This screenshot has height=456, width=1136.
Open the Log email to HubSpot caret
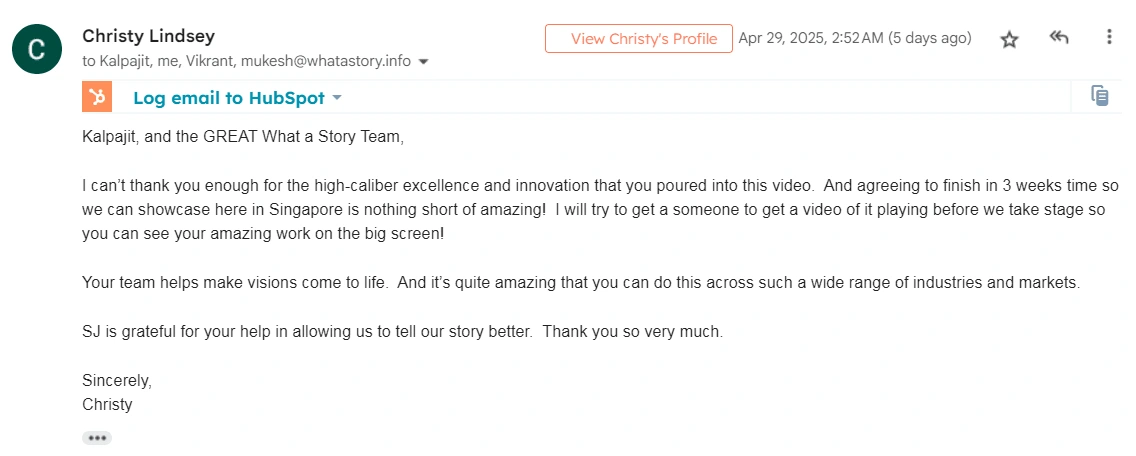coord(336,98)
